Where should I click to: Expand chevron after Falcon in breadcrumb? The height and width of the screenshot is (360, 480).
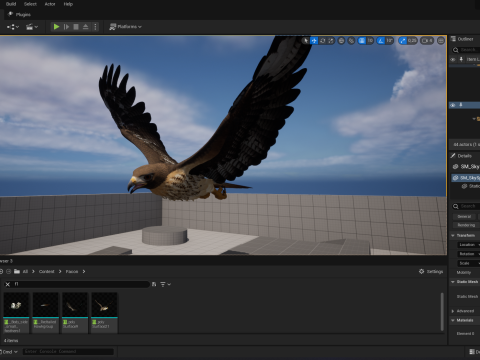(84, 271)
